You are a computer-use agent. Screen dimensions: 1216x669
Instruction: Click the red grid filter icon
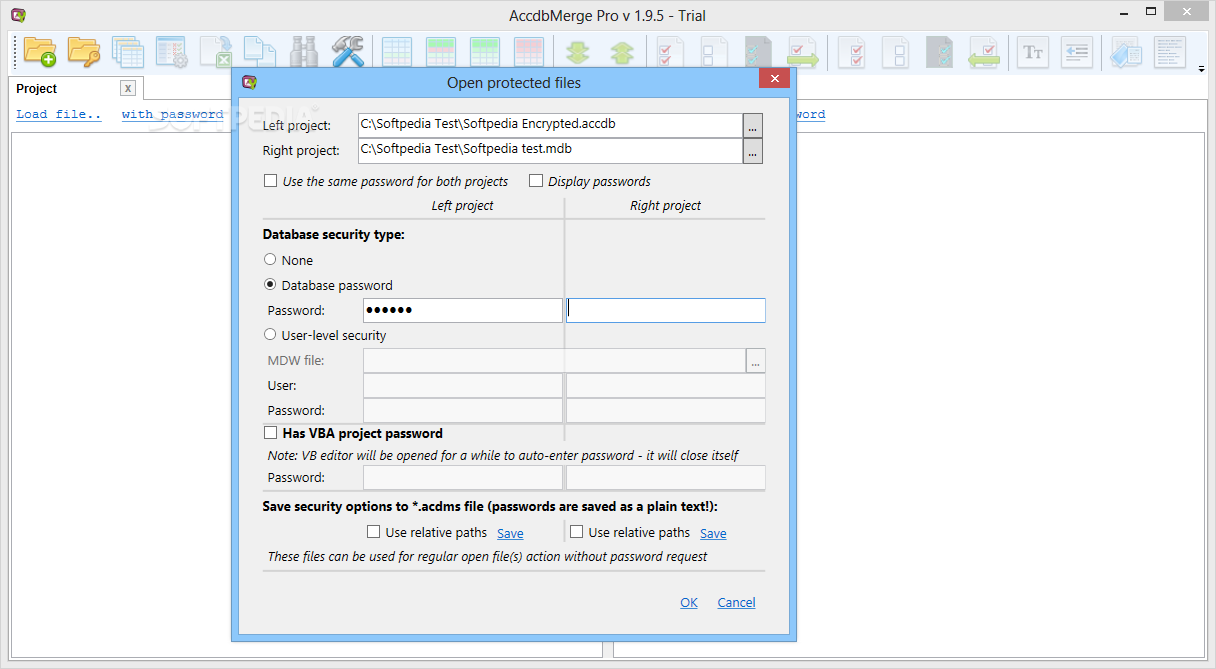(529, 51)
